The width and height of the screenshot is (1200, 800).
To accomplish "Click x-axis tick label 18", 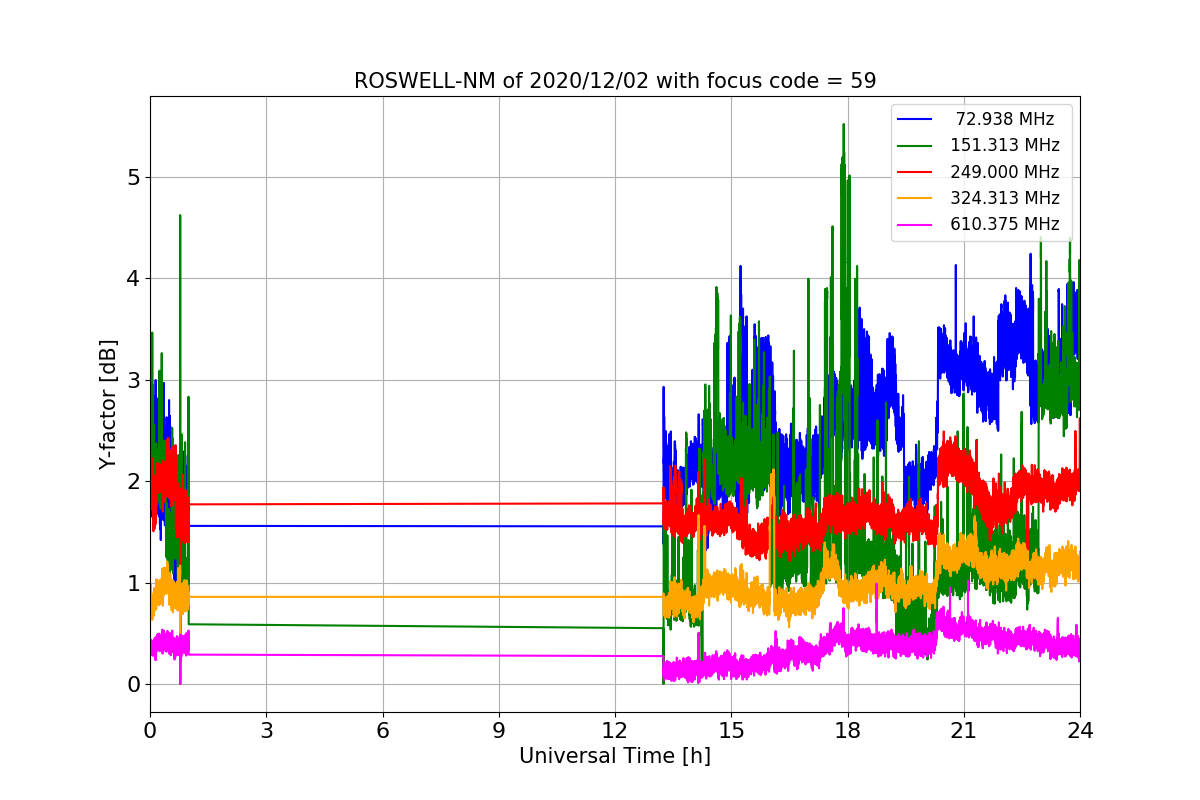I will (848, 731).
